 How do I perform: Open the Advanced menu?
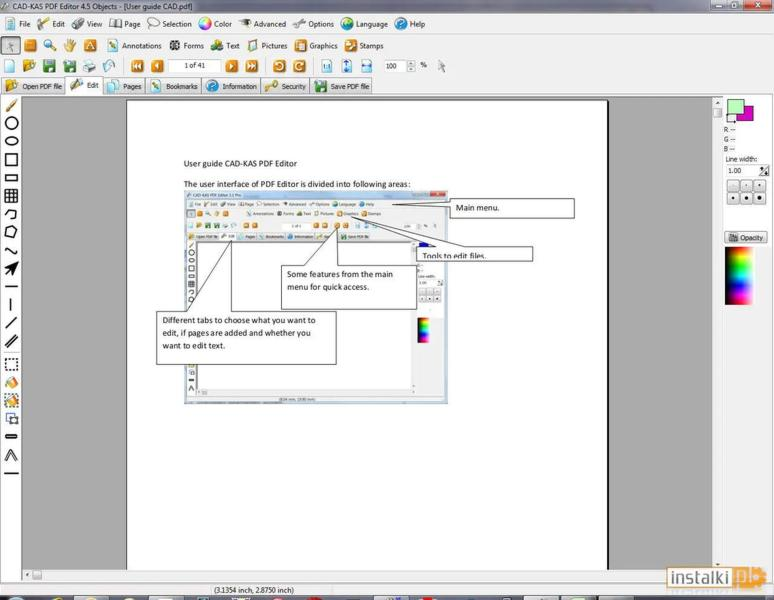tap(263, 24)
